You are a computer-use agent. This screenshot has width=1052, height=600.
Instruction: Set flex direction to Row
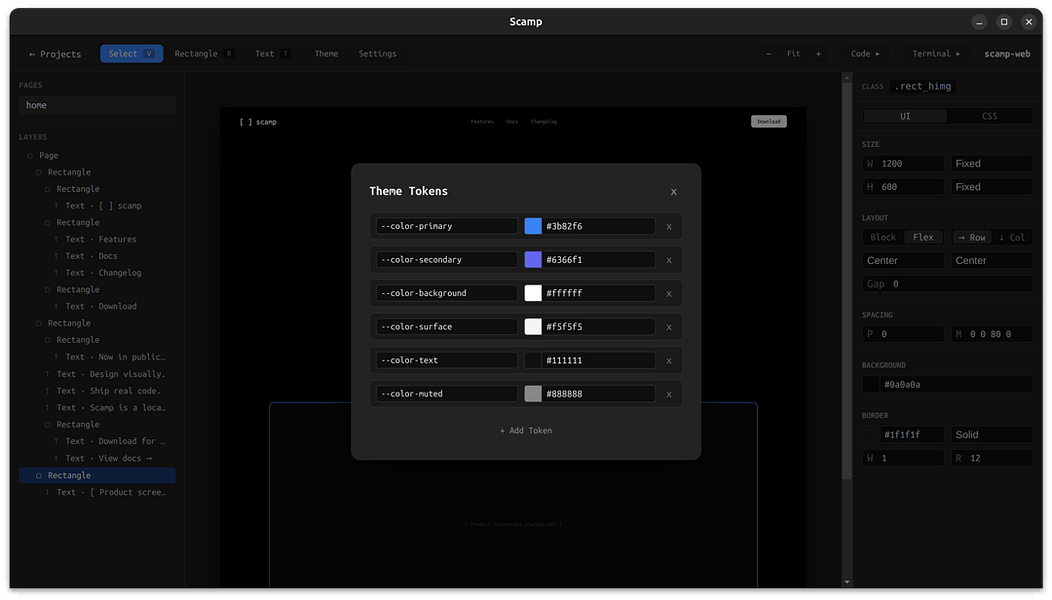coord(971,238)
